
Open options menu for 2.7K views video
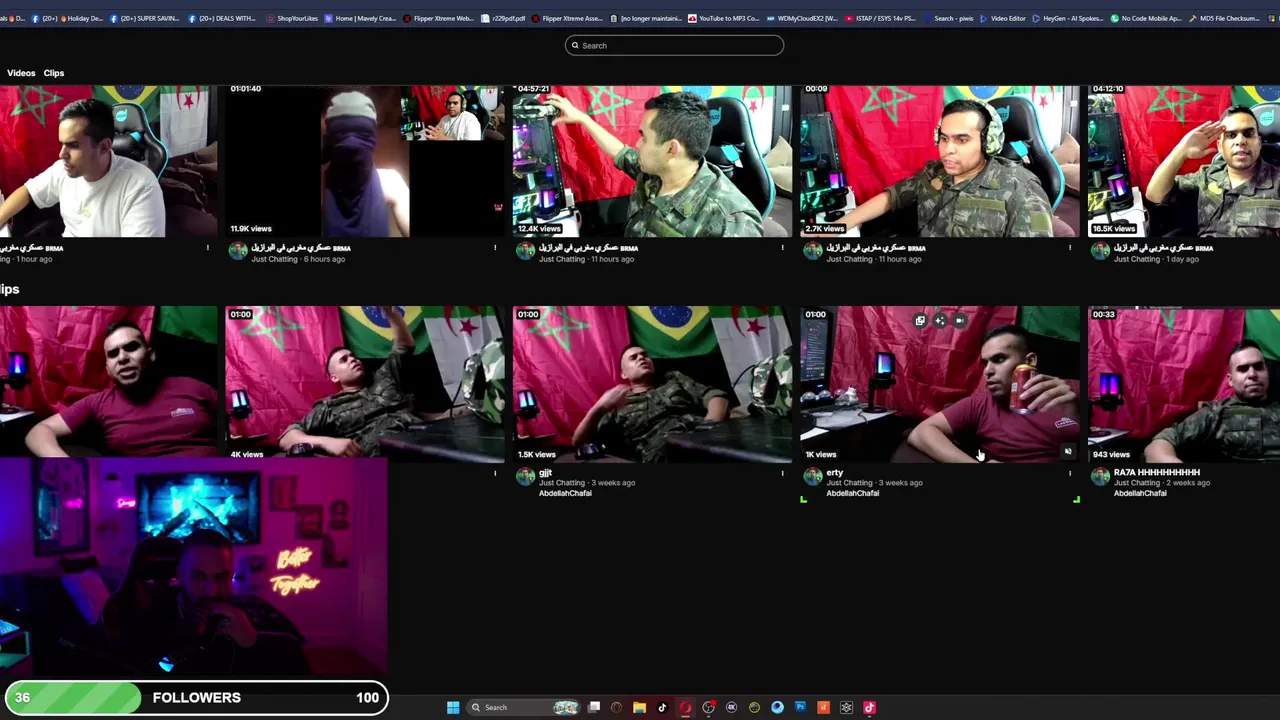(x=1070, y=248)
